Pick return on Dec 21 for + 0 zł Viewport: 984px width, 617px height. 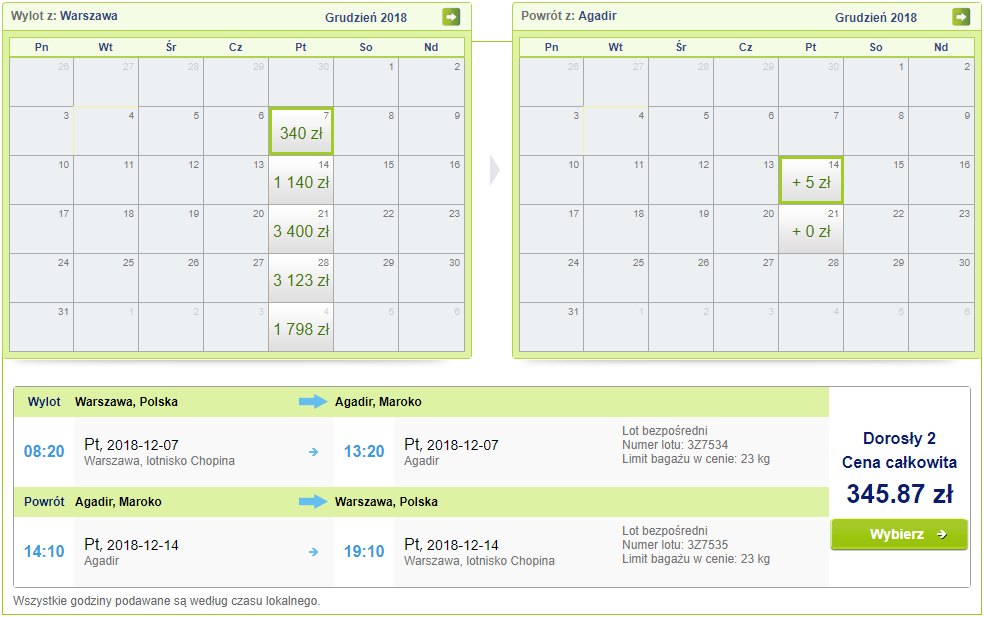(811, 230)
